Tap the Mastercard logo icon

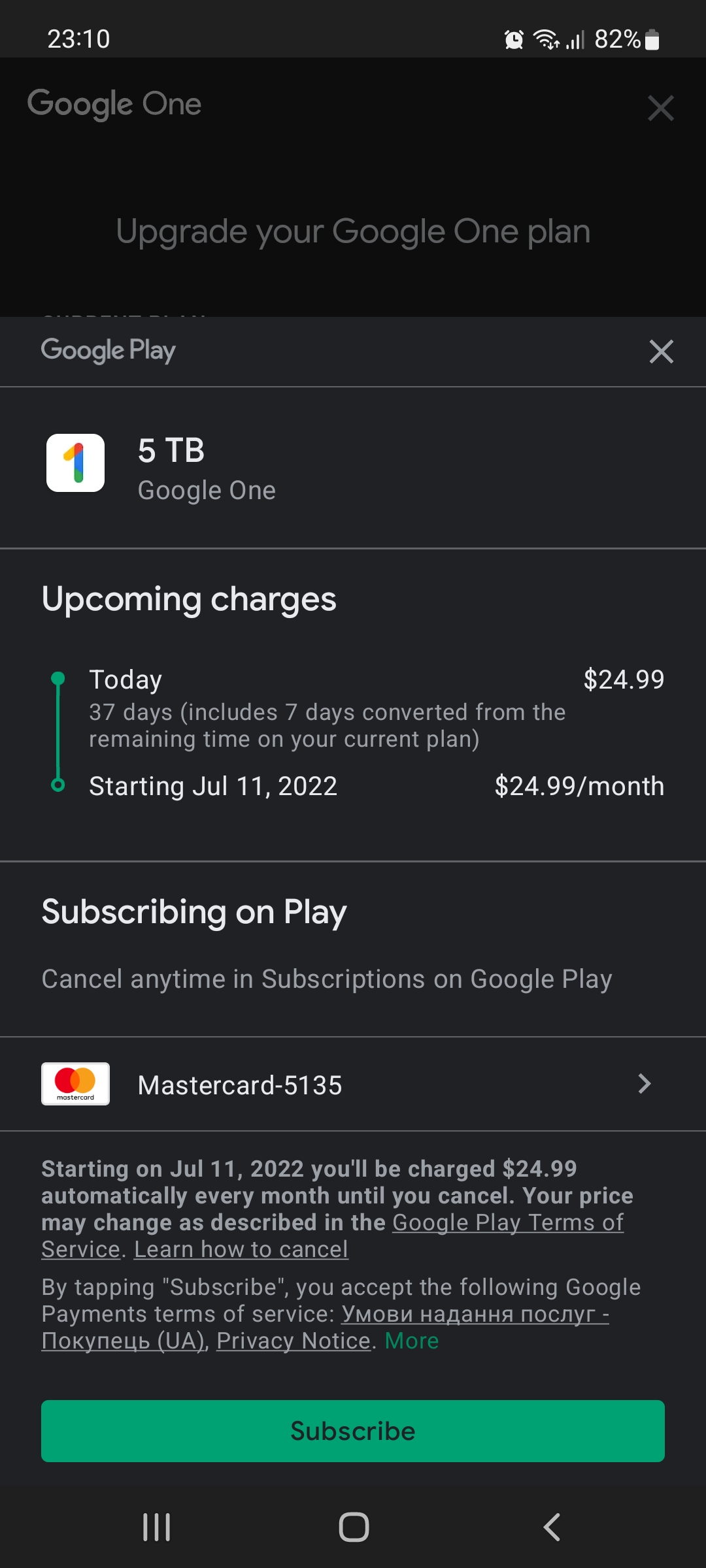(x=75, y=1084)
